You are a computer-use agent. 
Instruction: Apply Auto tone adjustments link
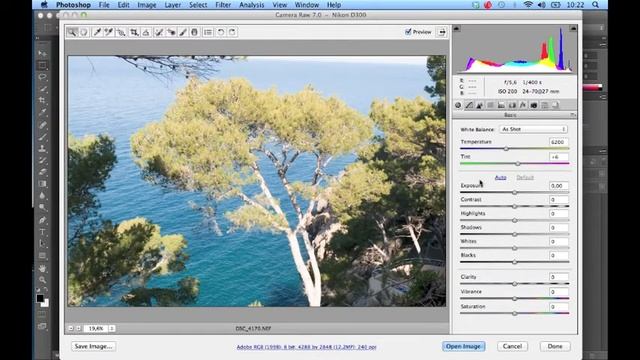[500, 178]
